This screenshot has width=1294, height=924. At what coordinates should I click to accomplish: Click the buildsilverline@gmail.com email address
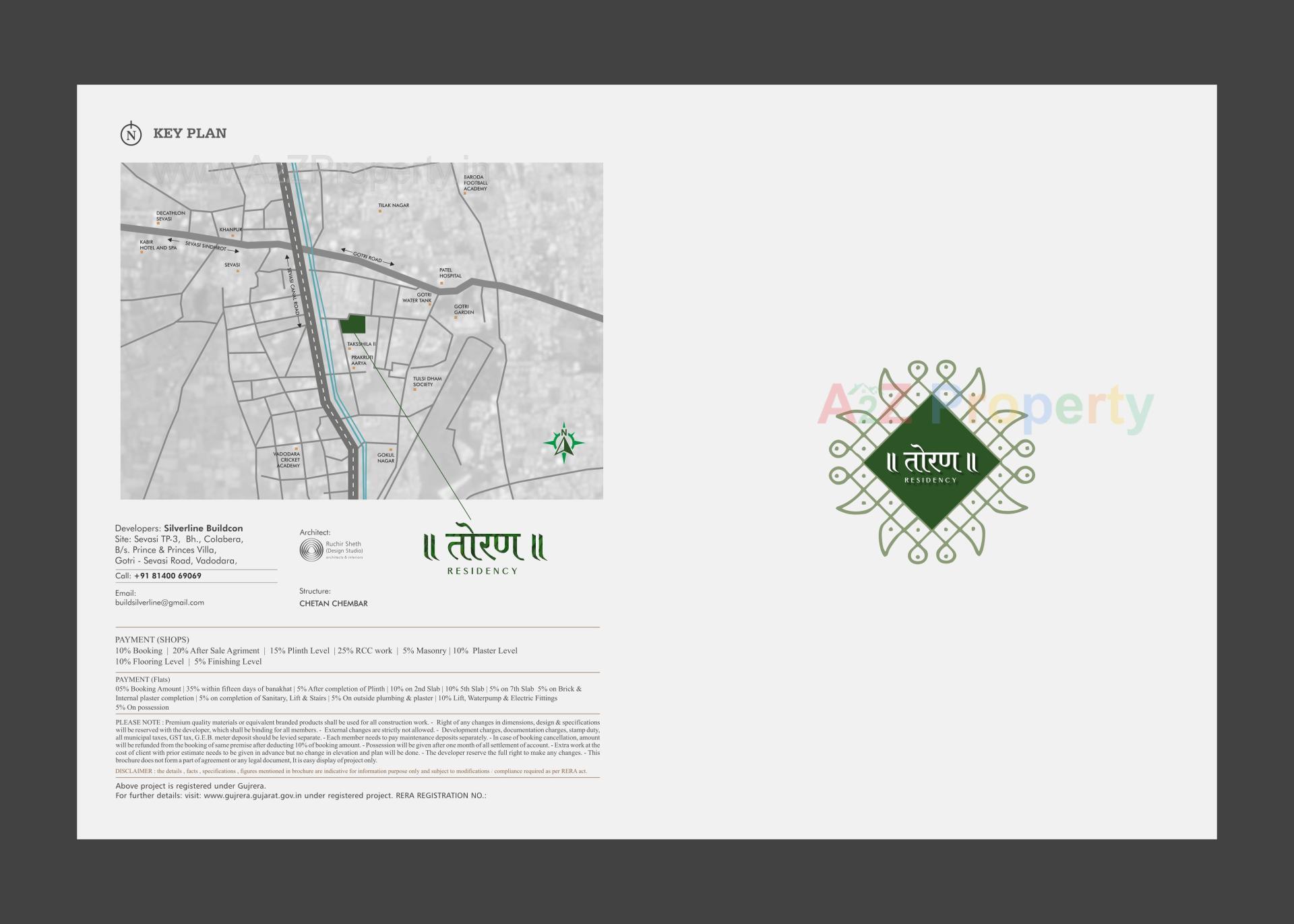(158, 602)
